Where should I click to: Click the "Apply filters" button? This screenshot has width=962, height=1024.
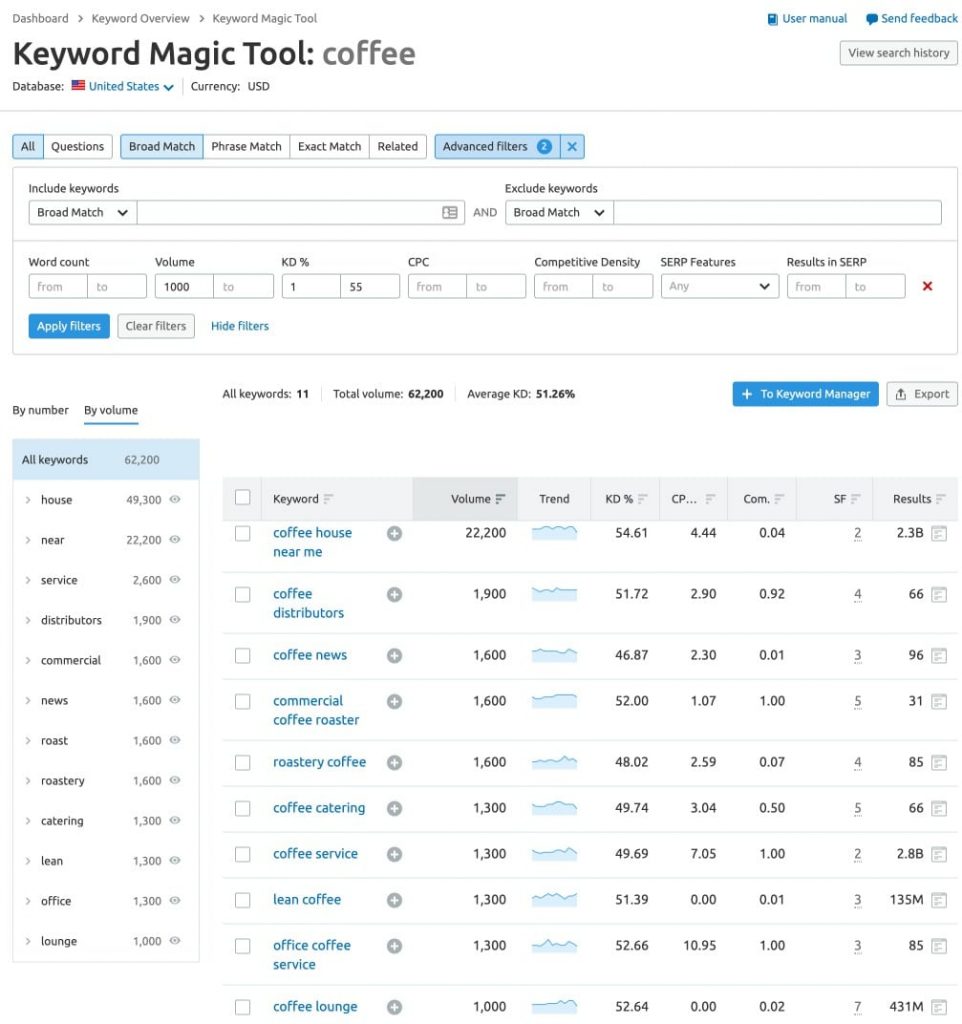click(x=68, y=326)
